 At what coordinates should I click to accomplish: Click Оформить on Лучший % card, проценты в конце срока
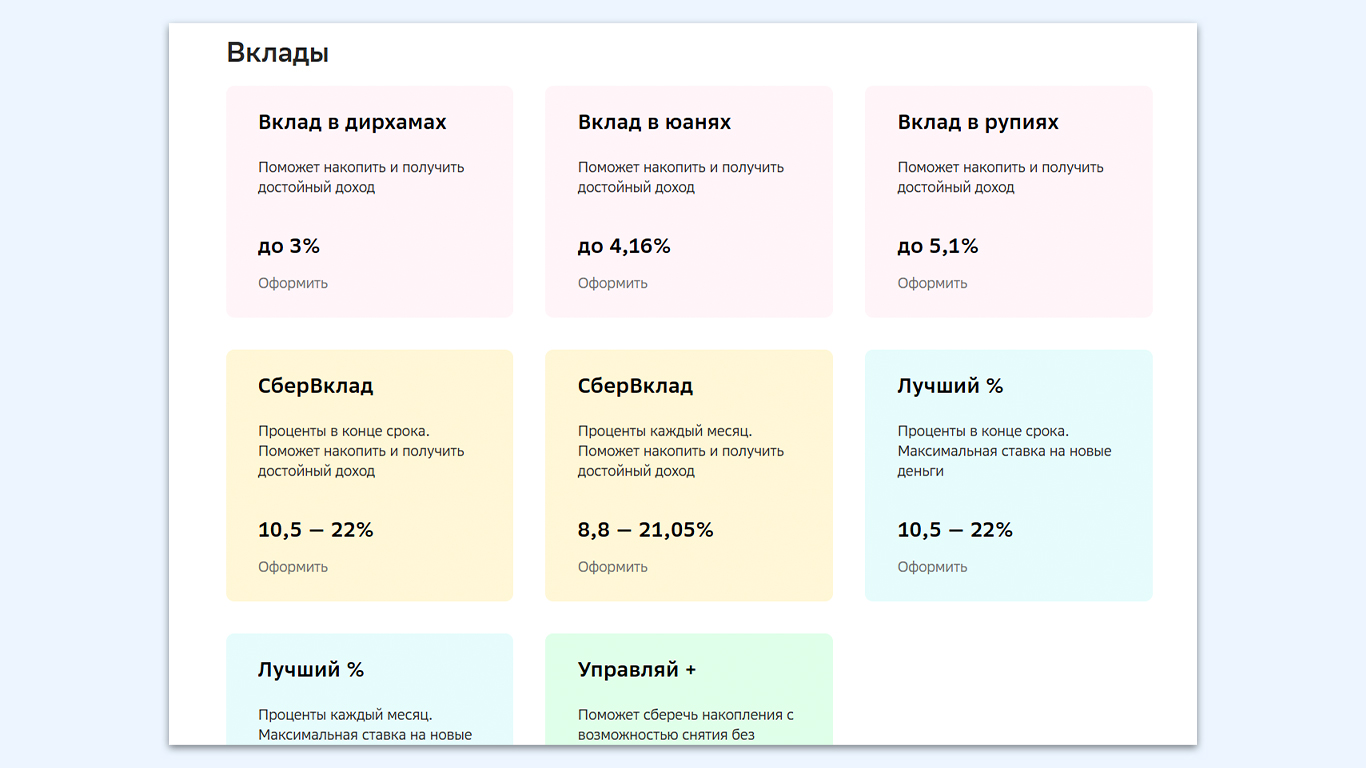[x=932, y=567]
